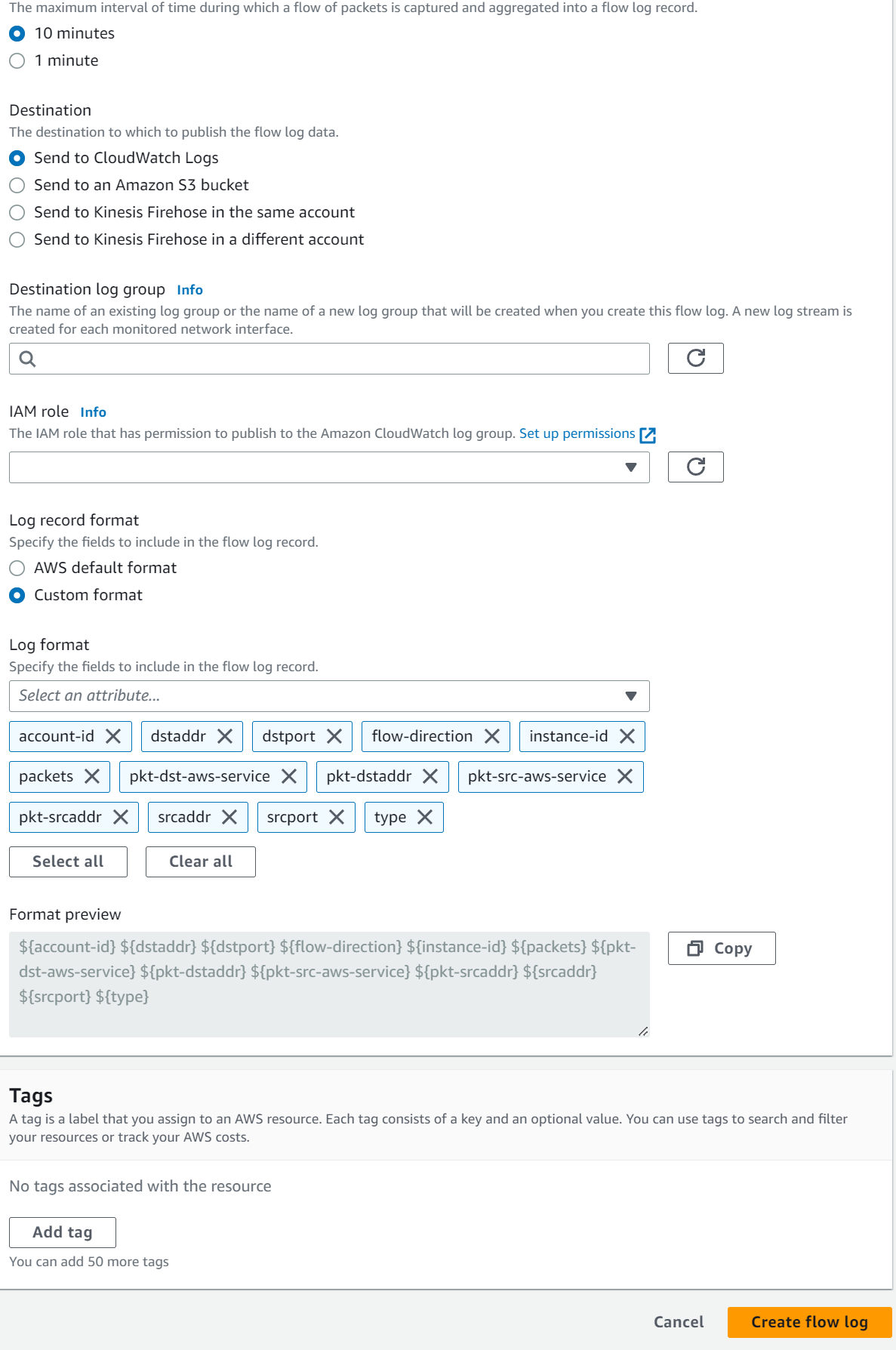The width and height of the screenshot is (896, 1350).
Task: Remove the packets attribute
Action: [93, 776]
